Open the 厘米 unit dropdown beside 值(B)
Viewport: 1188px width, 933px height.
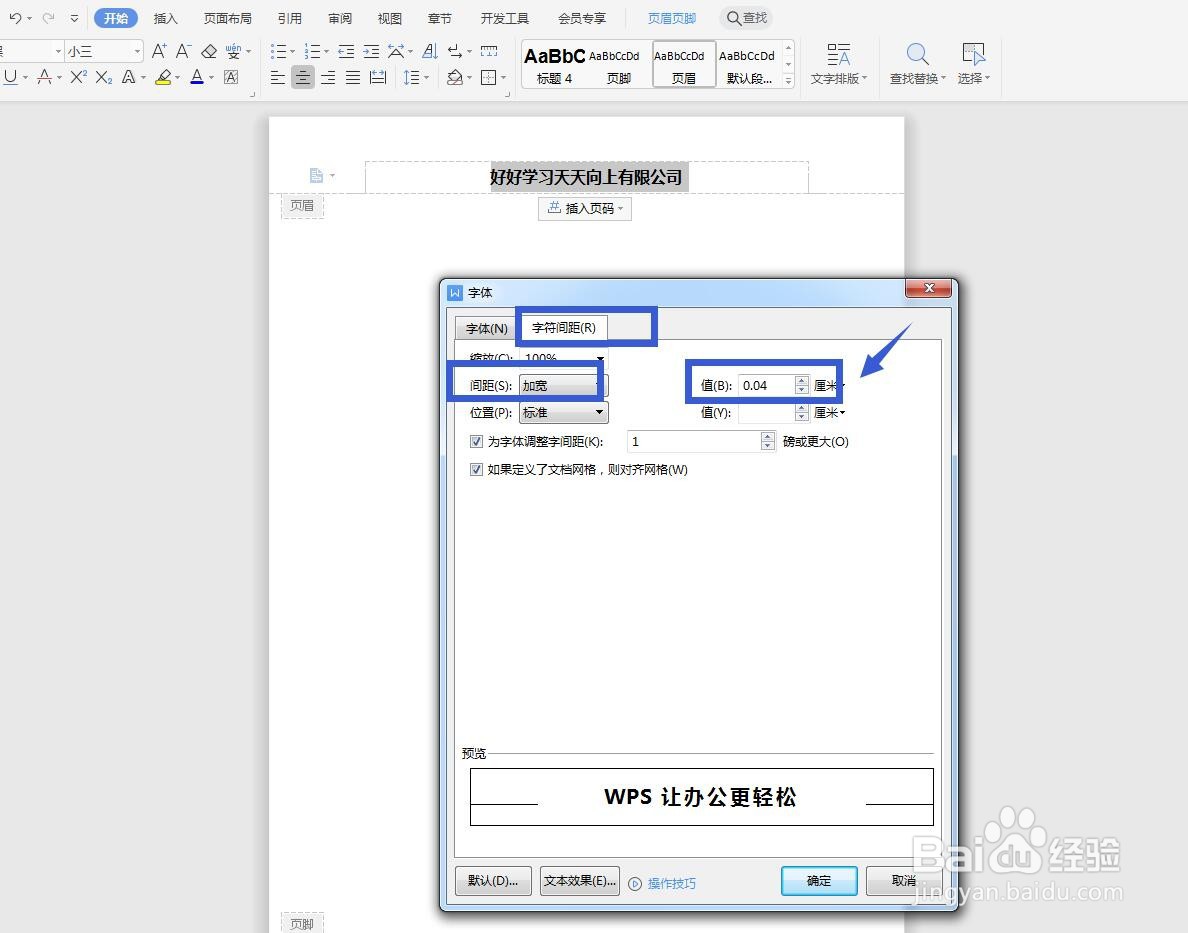[828, 384]
